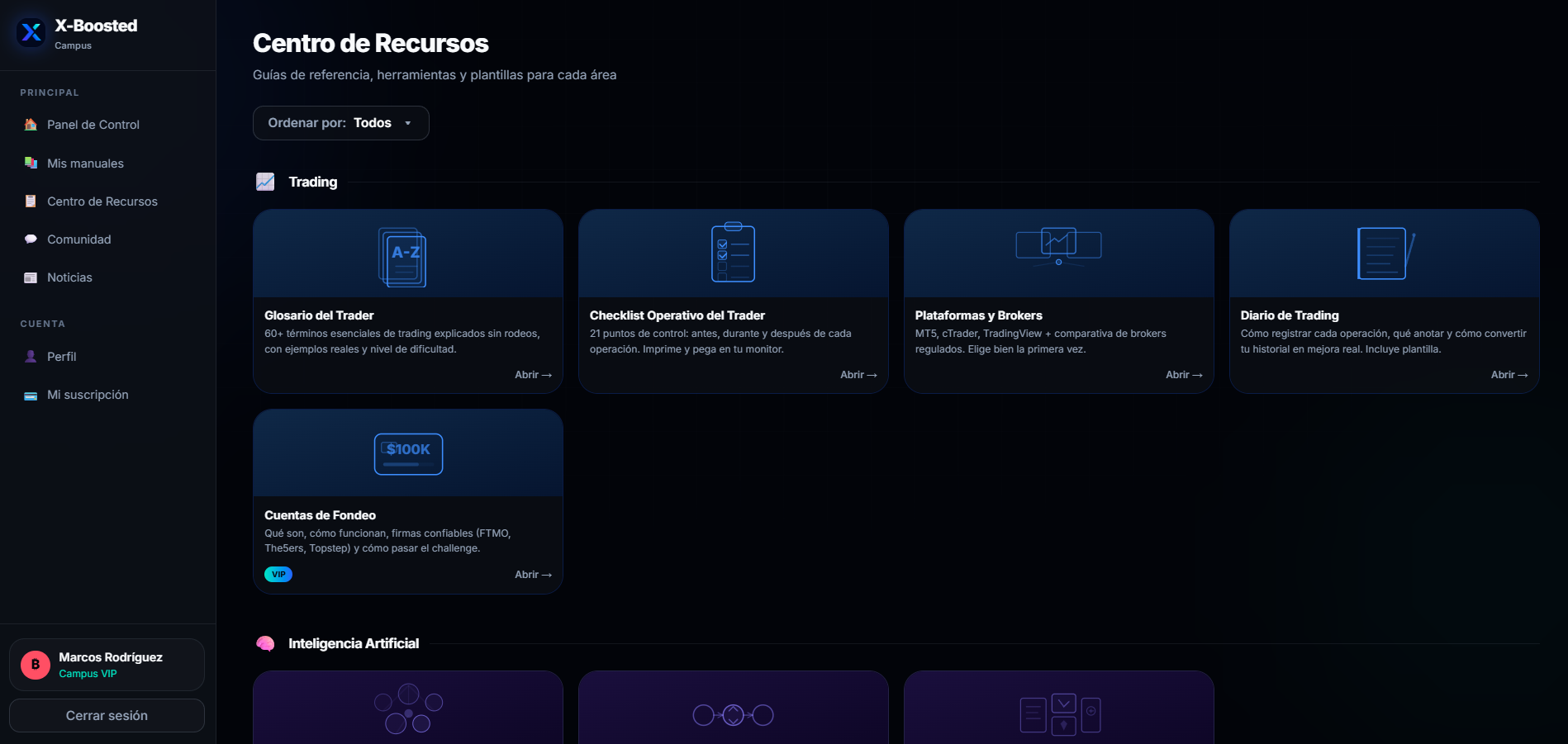Open the Marcos Rodríguez user card
This screenshot has height=744, width=1568.
[107, 665]
